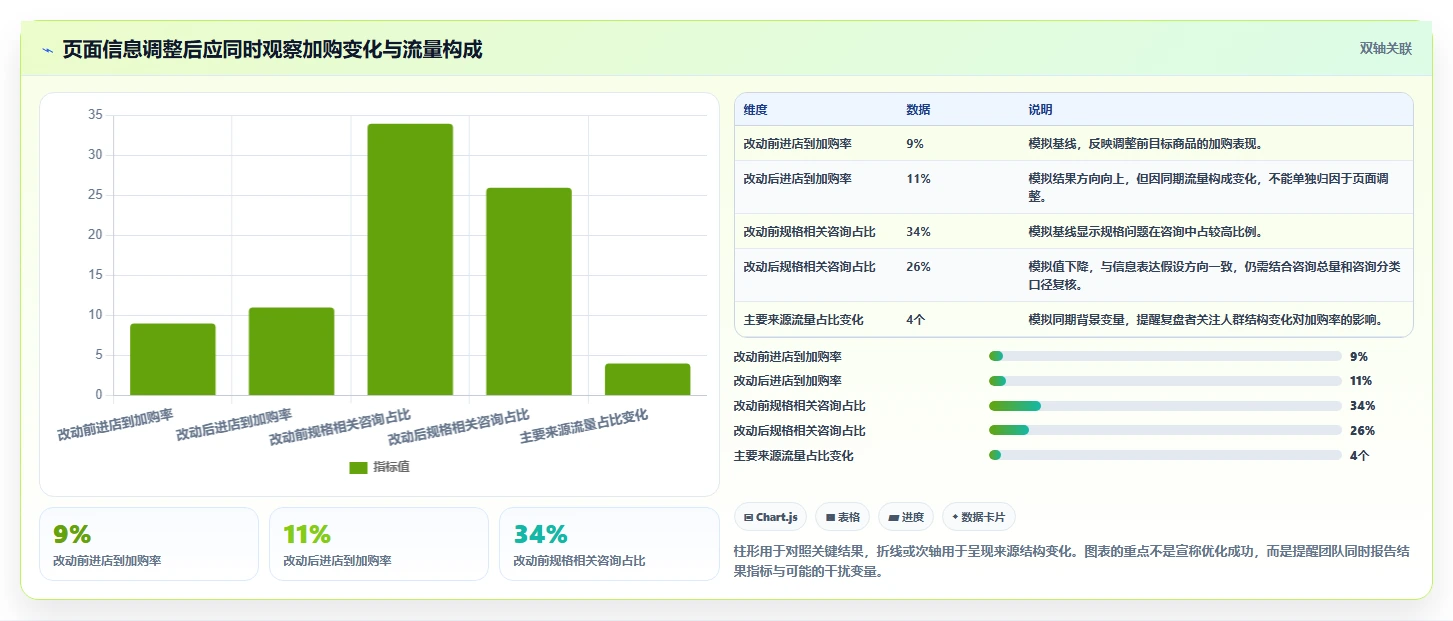The image size is (1453, 621).
Task: Click the description starting 模拟值下降
Action: [1215, 275]
